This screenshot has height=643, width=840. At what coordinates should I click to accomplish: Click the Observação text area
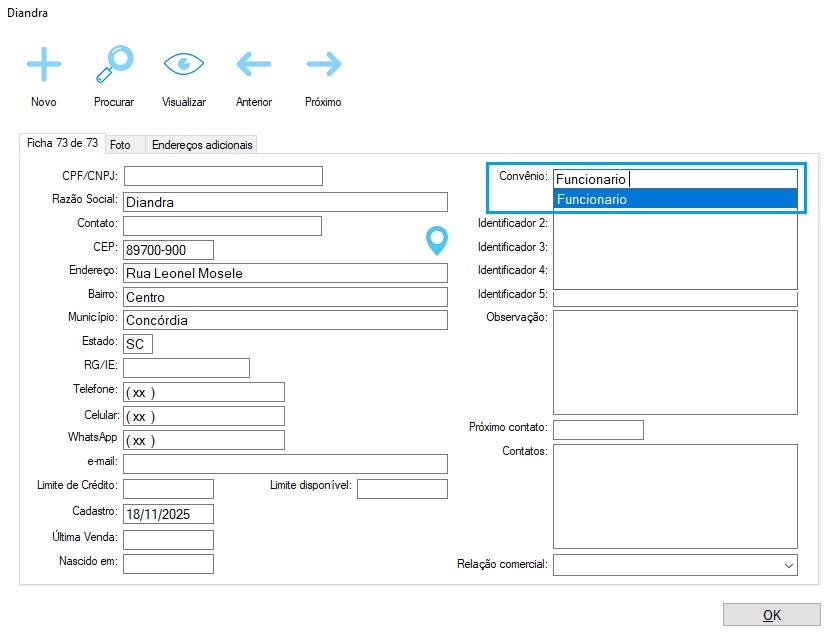675,361
